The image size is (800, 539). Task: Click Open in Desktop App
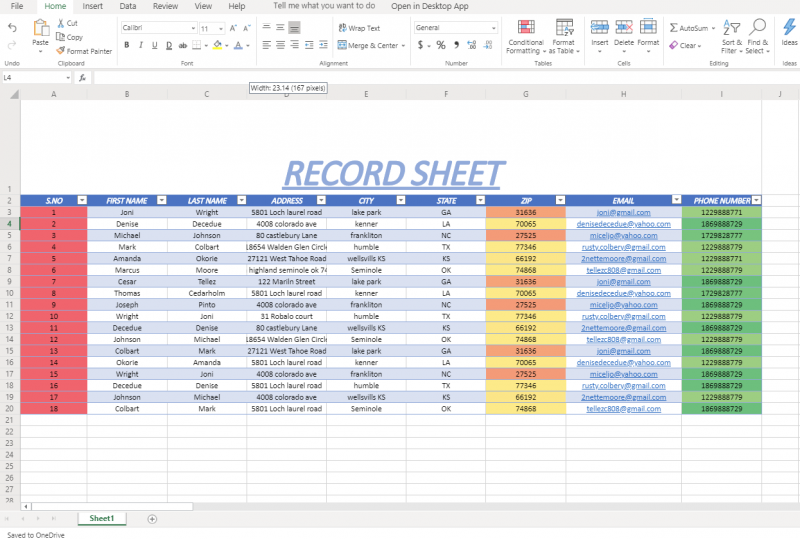pos(429,6)
